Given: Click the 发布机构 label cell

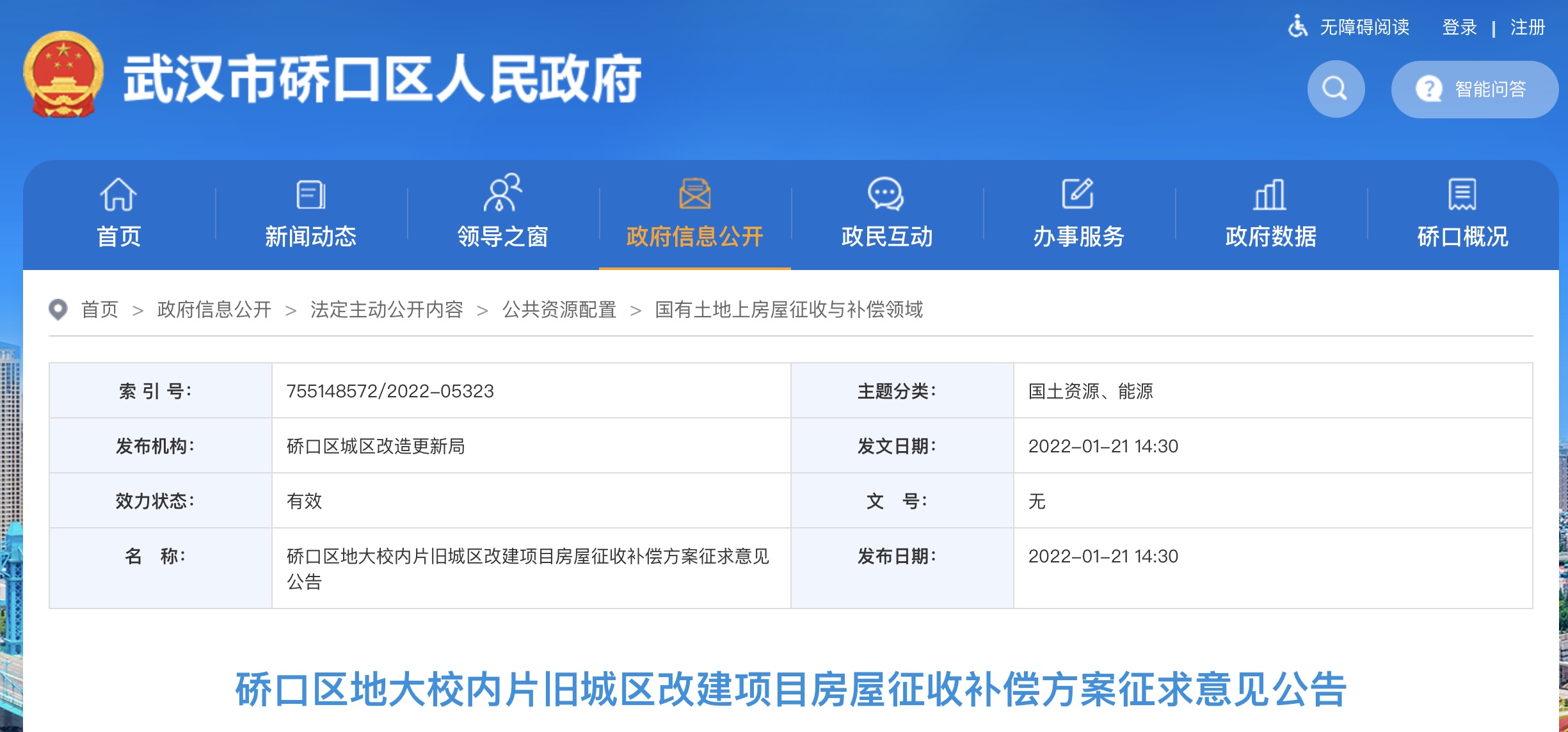Looking at the screenshot, I should pyautogui.click(x=161, y=445).
